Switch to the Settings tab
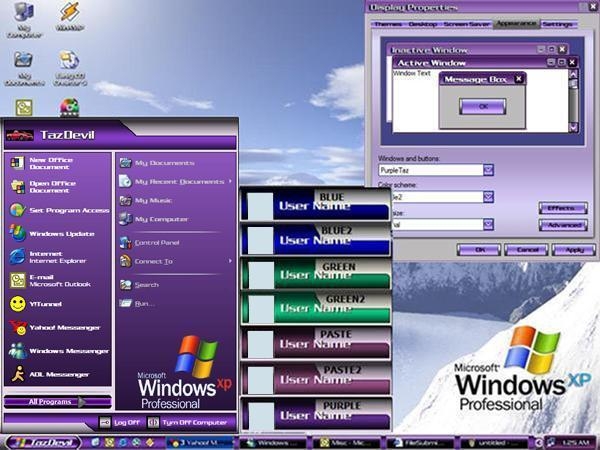Viewport: 600px width, 450px height. coord(558,24)
